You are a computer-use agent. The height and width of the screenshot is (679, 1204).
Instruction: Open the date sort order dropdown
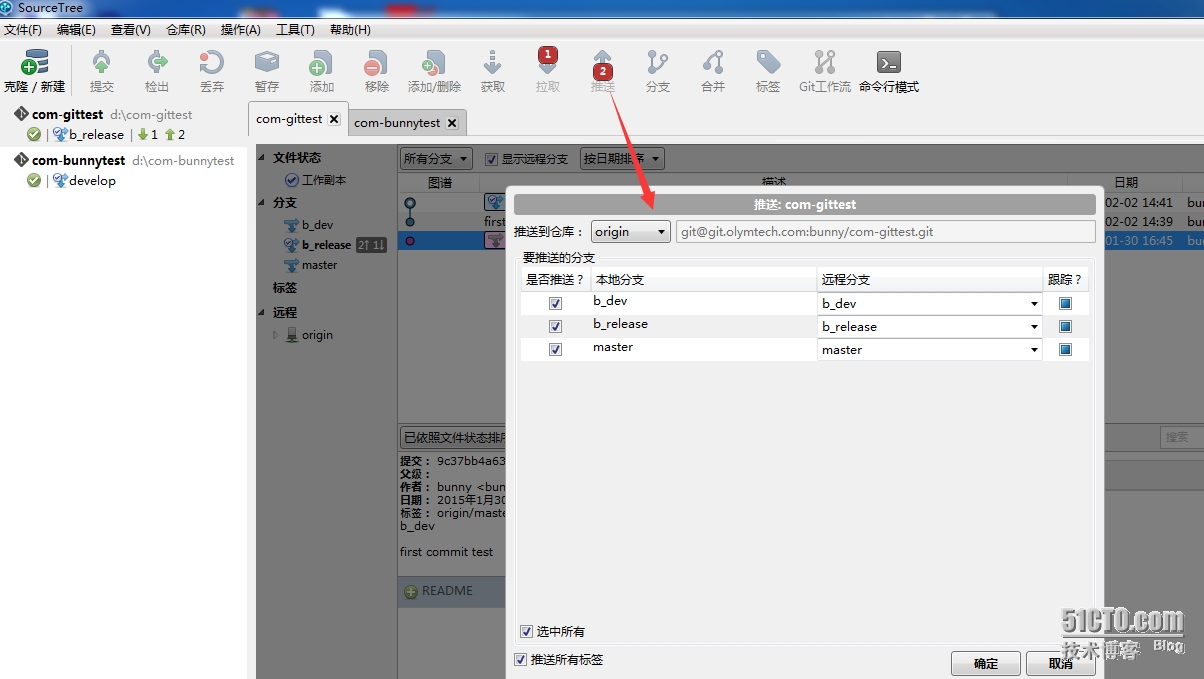point(622,158)
